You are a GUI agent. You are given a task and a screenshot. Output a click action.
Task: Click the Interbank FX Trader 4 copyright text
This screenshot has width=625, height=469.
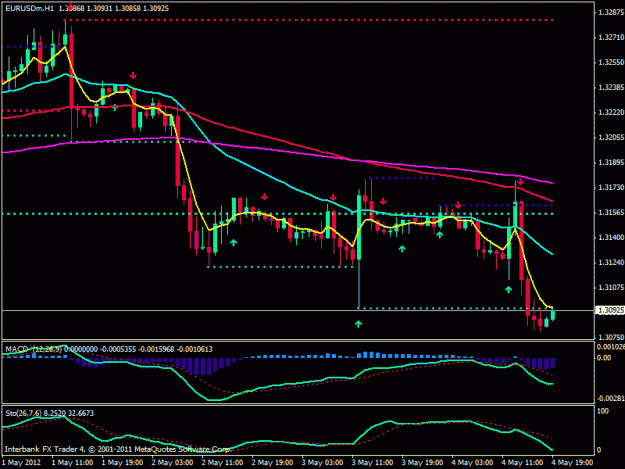tap(118, 449)
